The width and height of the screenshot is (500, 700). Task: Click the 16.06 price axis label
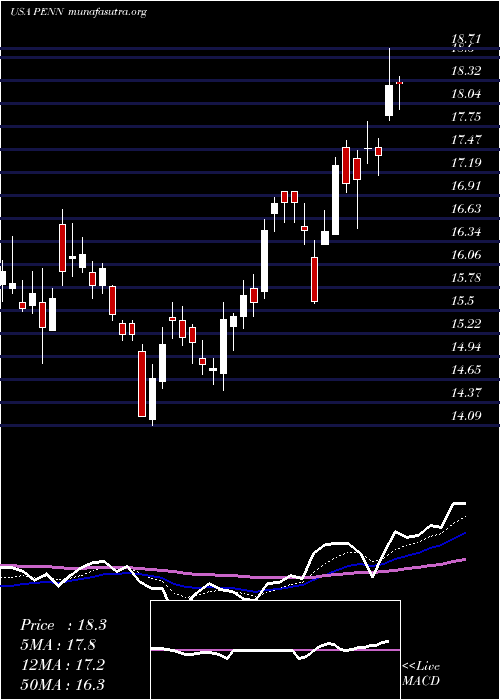[466, 254]
